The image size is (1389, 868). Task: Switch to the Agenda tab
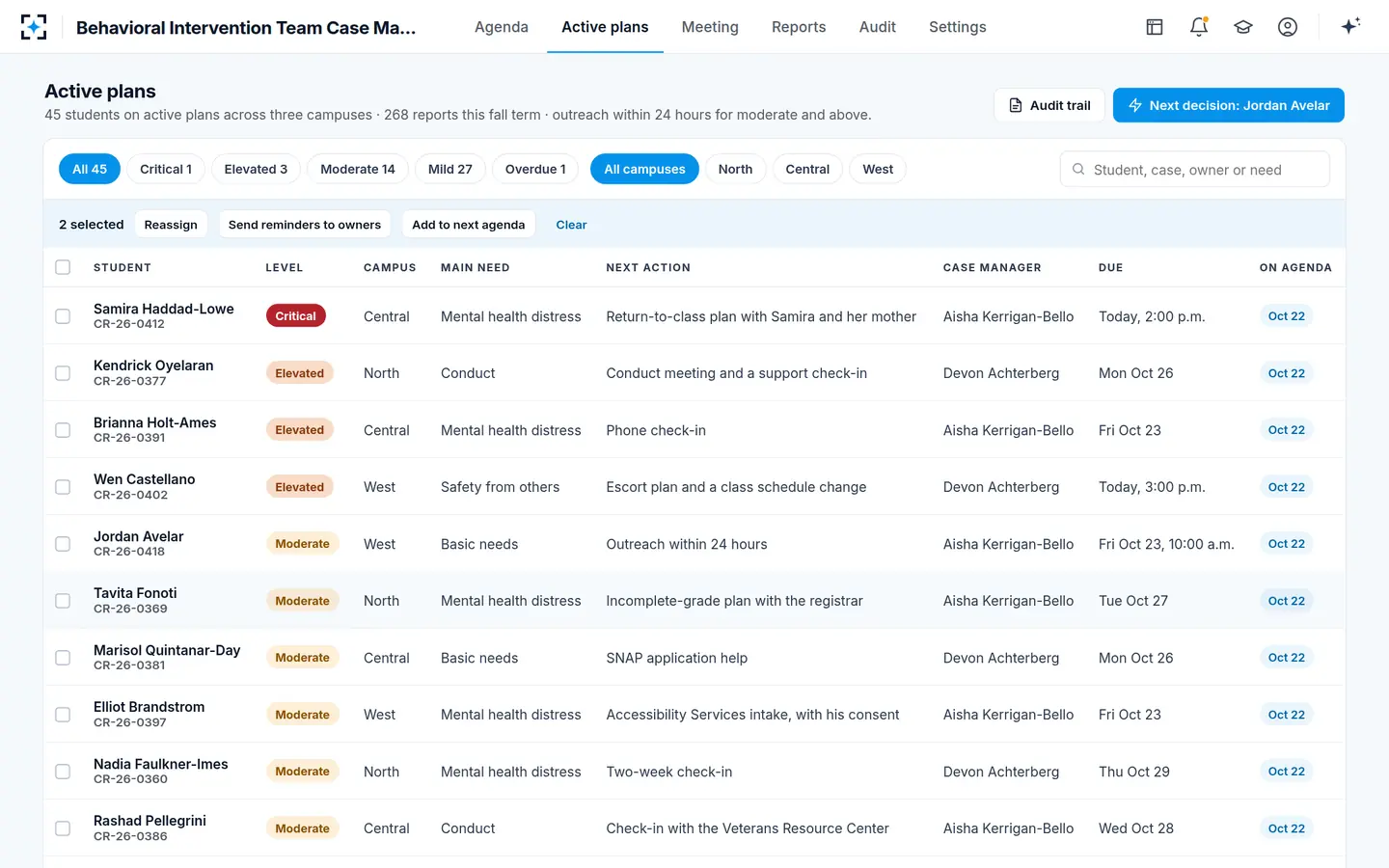click(502, 27)
